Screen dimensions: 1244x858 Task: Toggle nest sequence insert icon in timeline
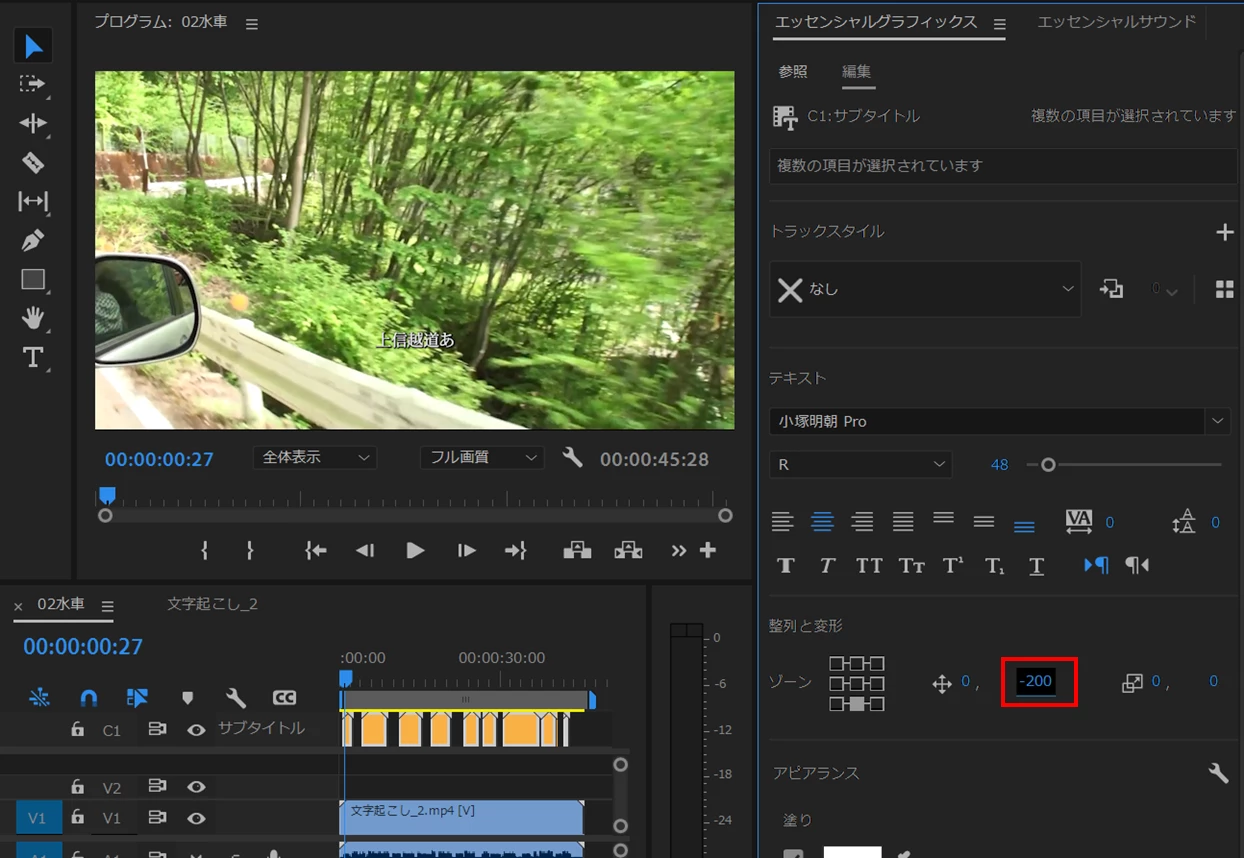pos(39,697)
